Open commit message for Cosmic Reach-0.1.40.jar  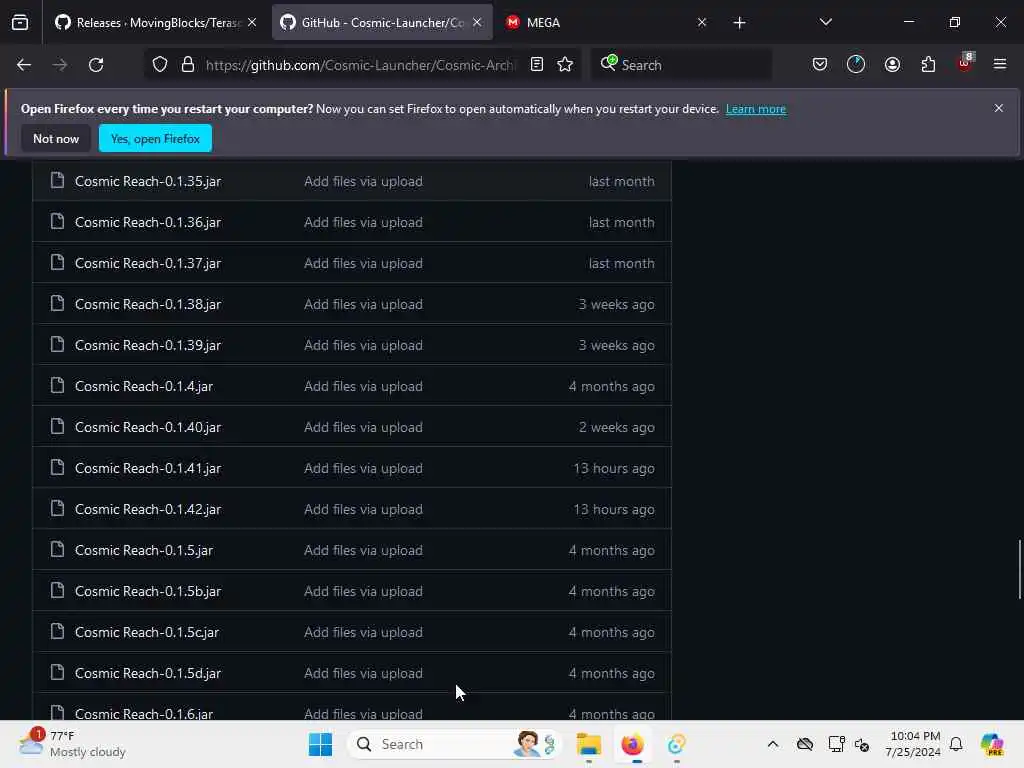(x=363, y=428)
